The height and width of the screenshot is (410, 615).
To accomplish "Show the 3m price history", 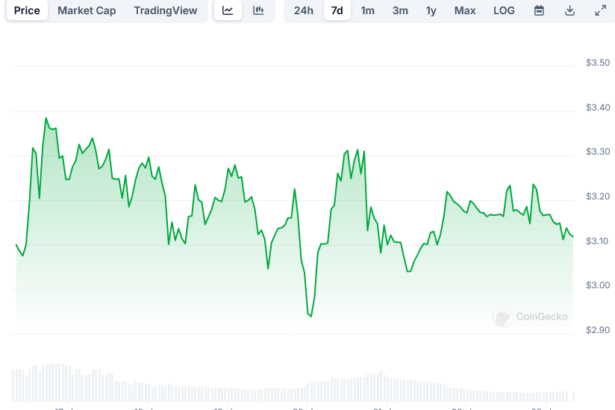I will (400, 11).
